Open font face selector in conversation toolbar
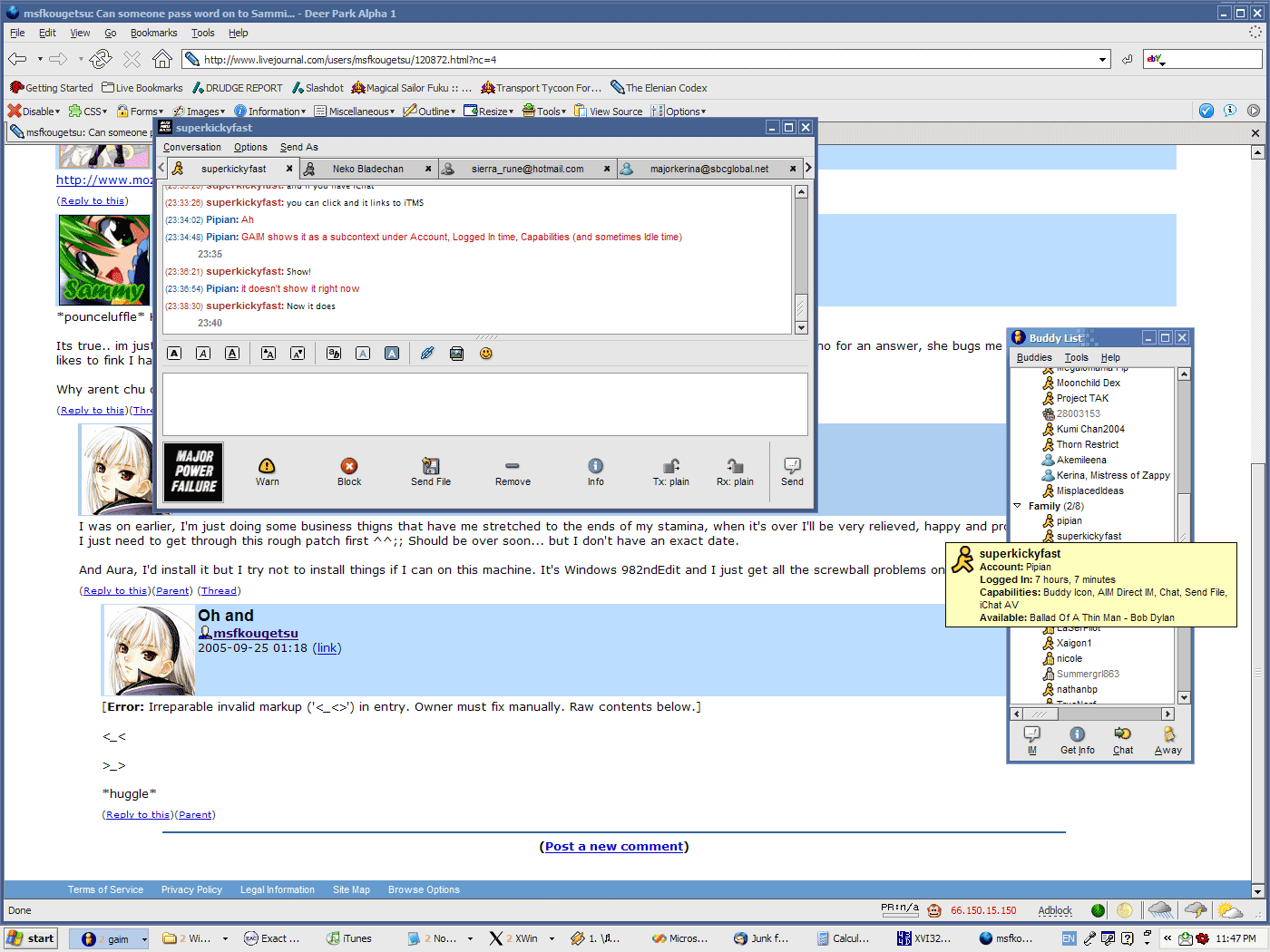This screenshot has width=1270, height=952. [334, 354]
